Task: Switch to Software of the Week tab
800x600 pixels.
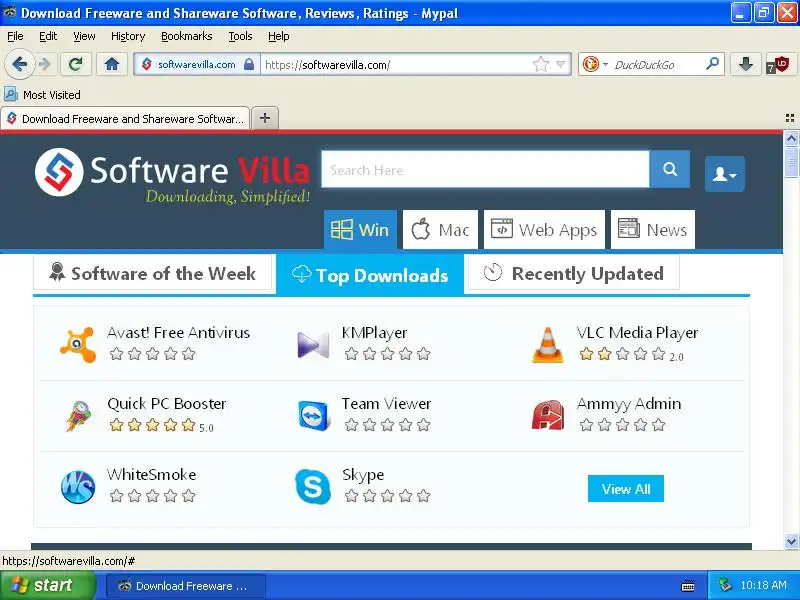Action: point(153,273)
